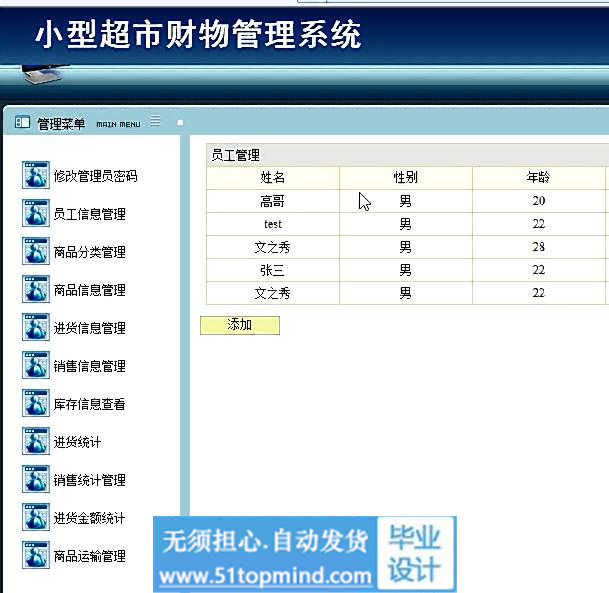Select the name cell 高哥
Image resolution: width=609 pixels, height=593 pixels.
pos(273,201)
